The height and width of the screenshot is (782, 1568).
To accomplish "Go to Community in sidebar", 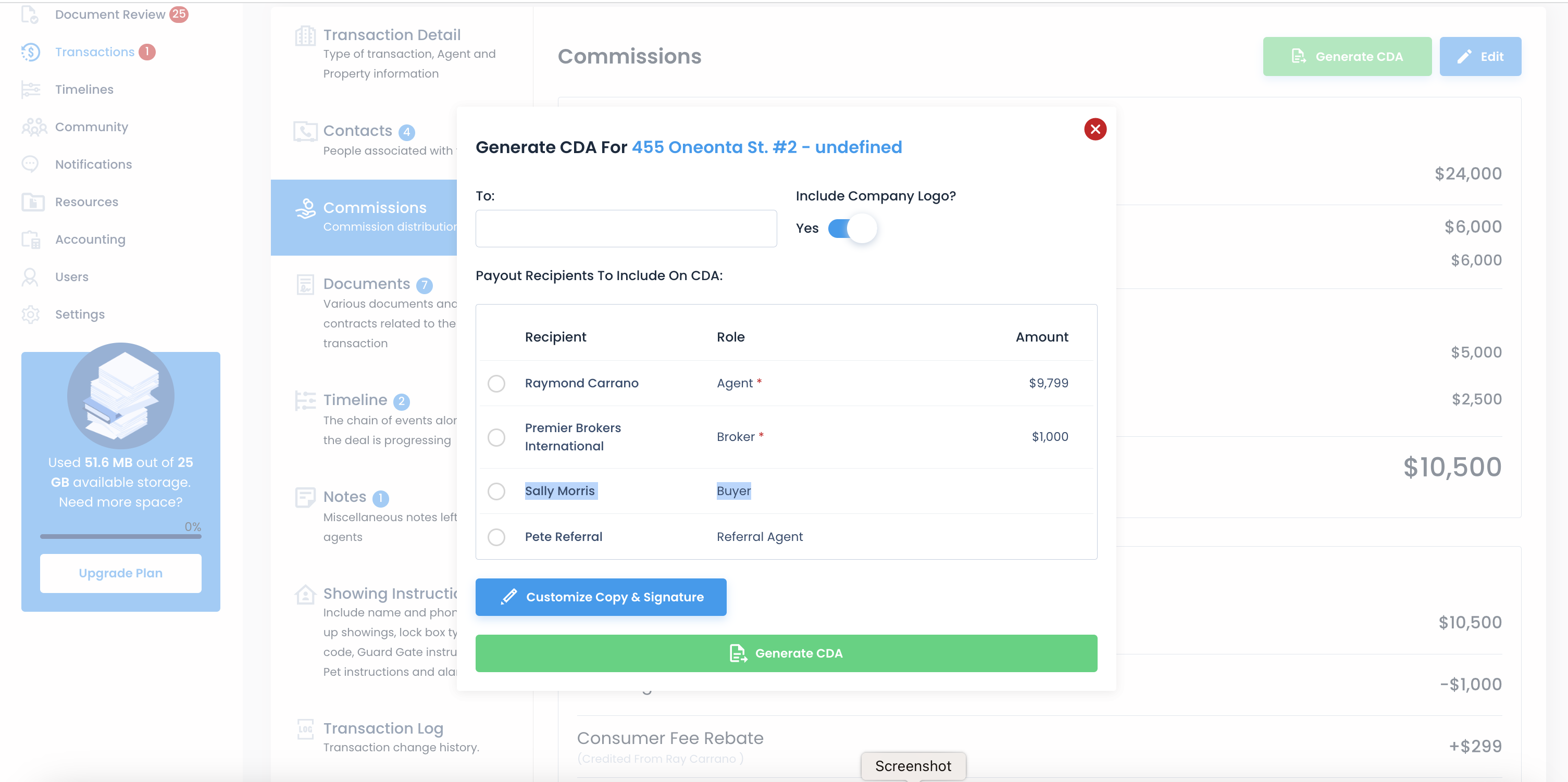I will point(91,127).
